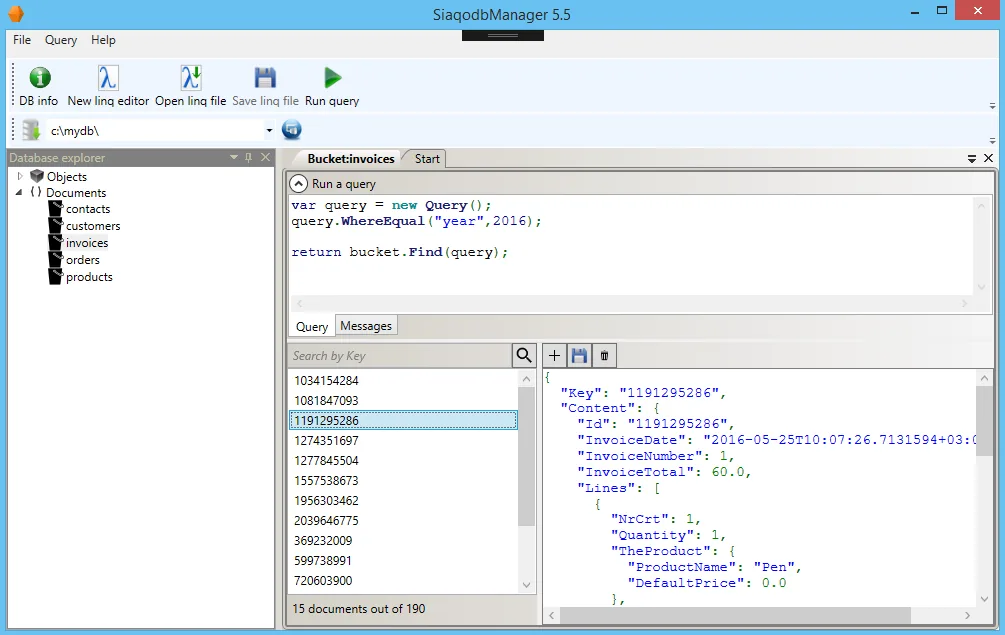This screenshot has width=1005, height=635.
Task: Open the DB info panel
Action: [39, 86]
